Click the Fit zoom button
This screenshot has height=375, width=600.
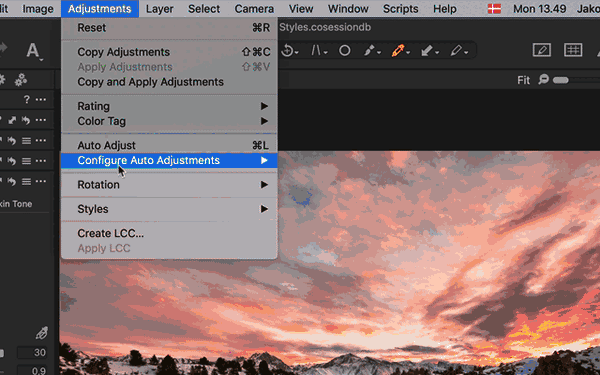pos(523,80)
